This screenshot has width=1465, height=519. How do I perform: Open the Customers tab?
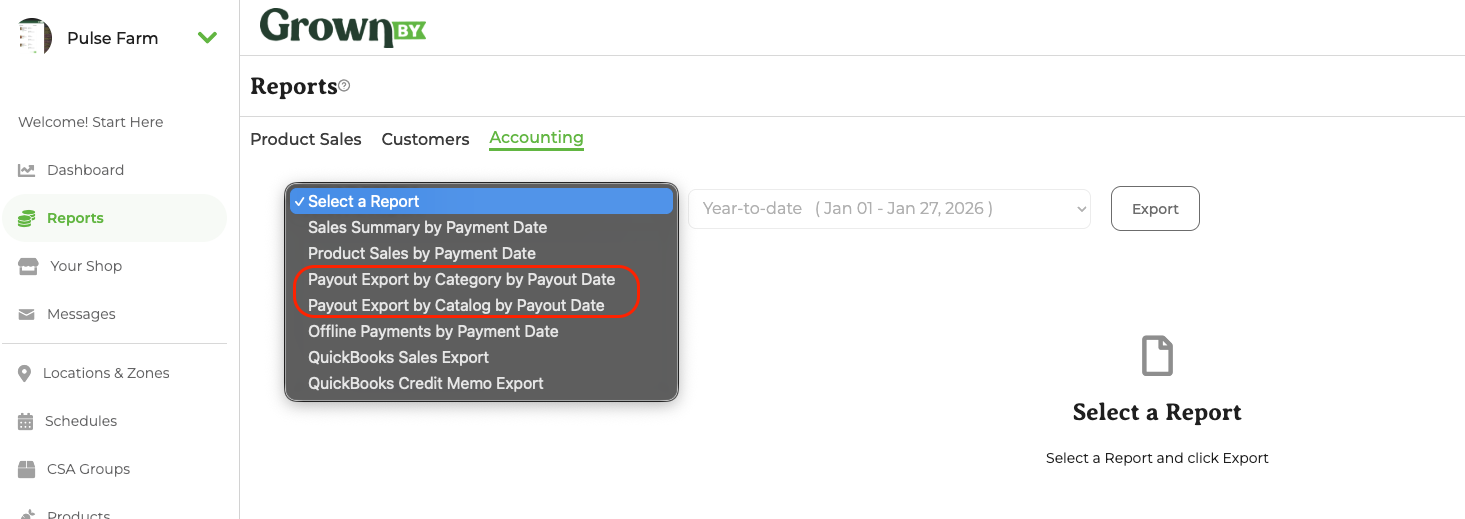pos(425,139)
